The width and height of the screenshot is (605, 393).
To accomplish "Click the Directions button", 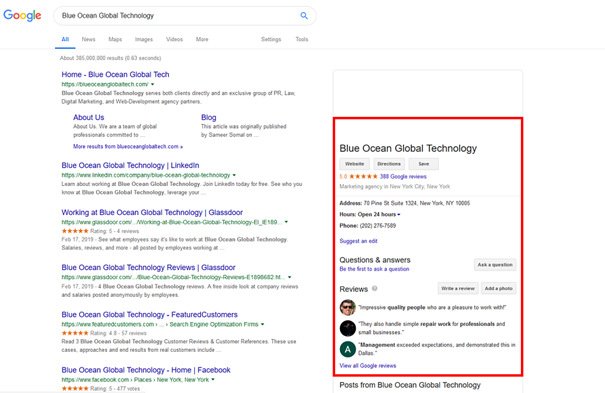I will [x=389, y=164].
